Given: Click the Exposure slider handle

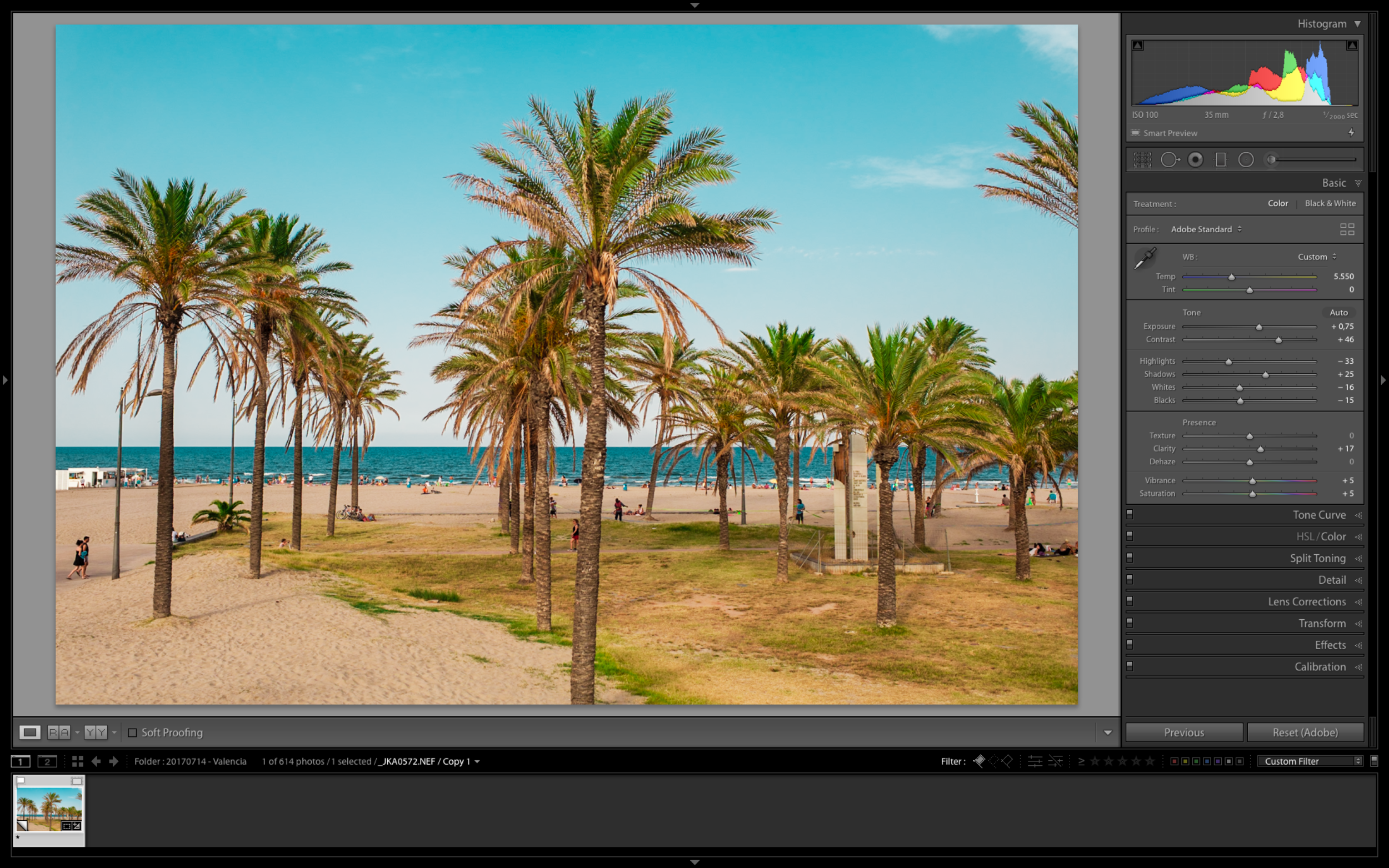Looking at the screenshot, I should tap(1258, 327).
